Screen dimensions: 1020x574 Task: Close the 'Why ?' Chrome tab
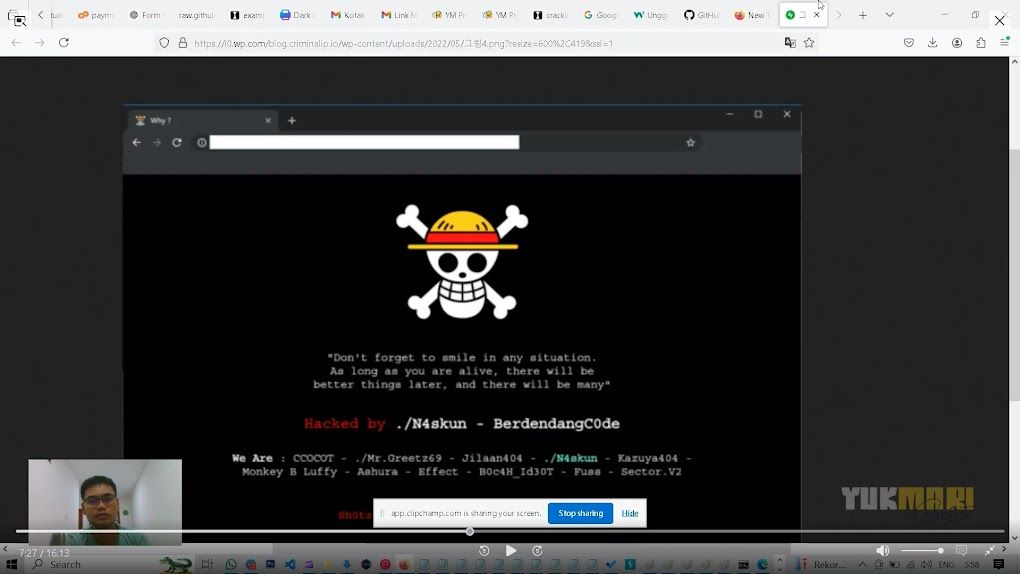[x=268, y=120]
